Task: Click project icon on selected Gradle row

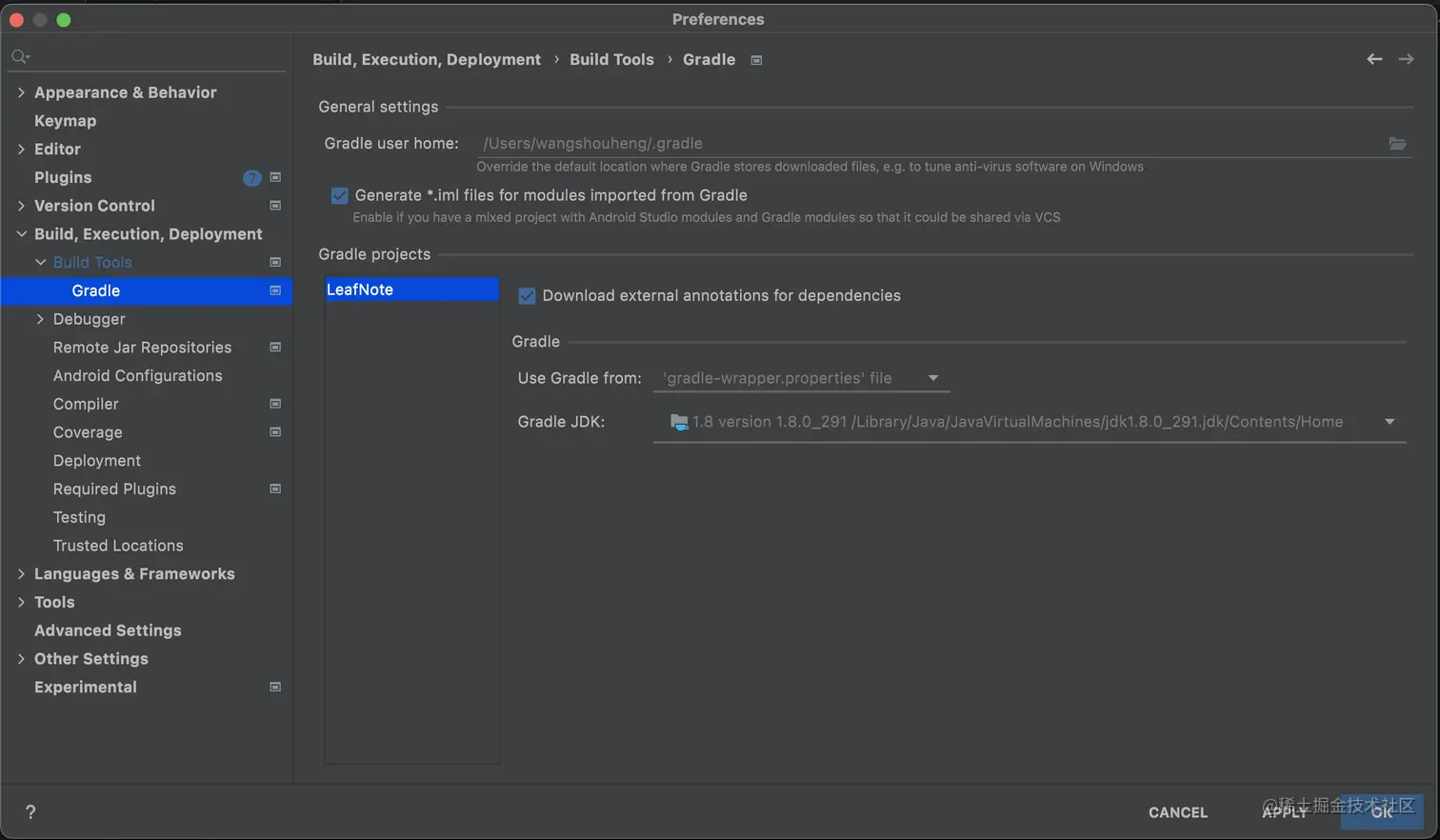Action: click(x=275, y=290)
